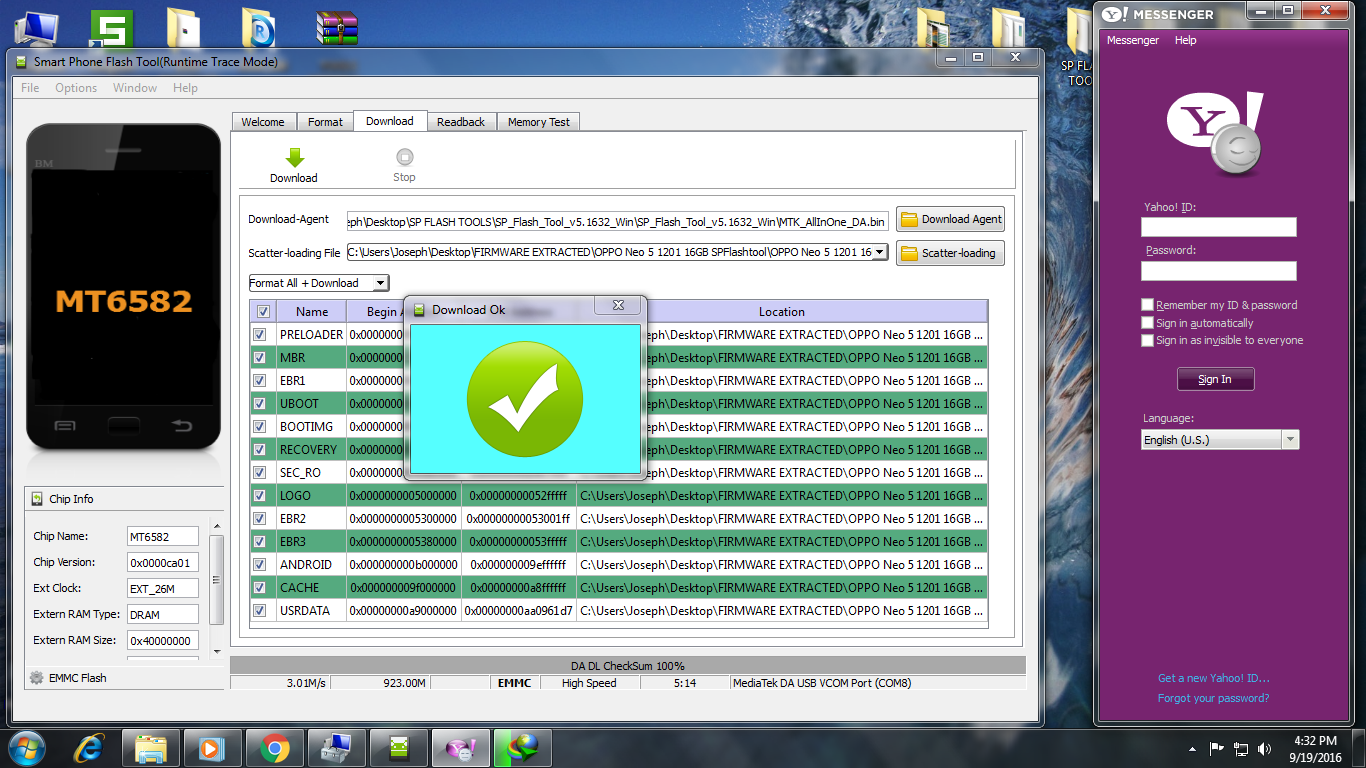Enable Remember my ID & password
This screenshot has height=768, width=1366.
point(1148,305)
